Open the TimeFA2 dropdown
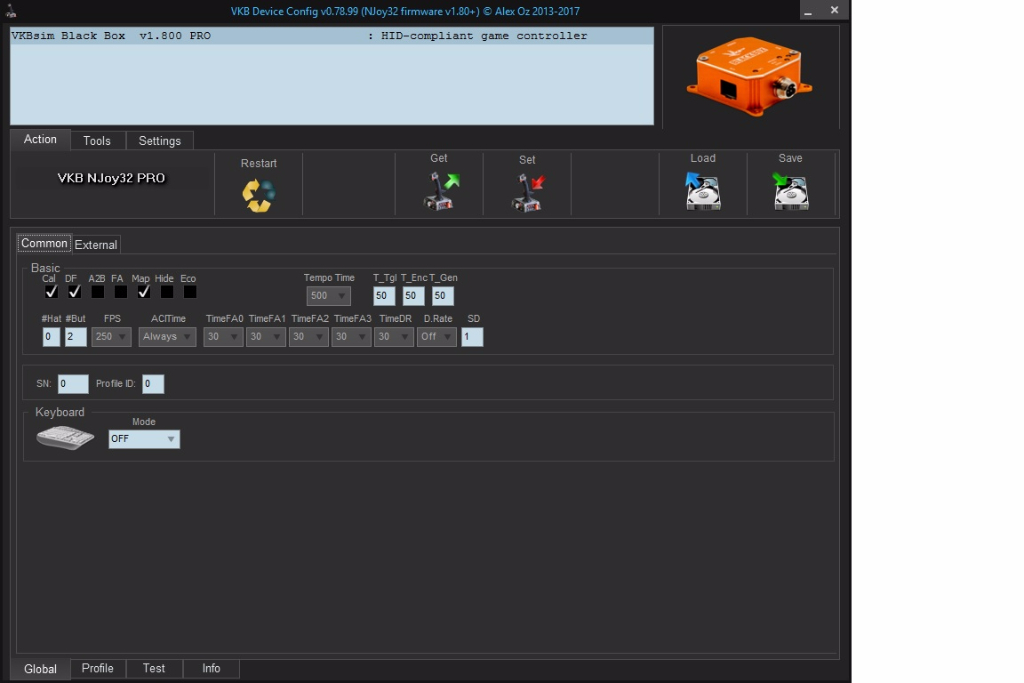1024x683 pixels. point(308,337)
